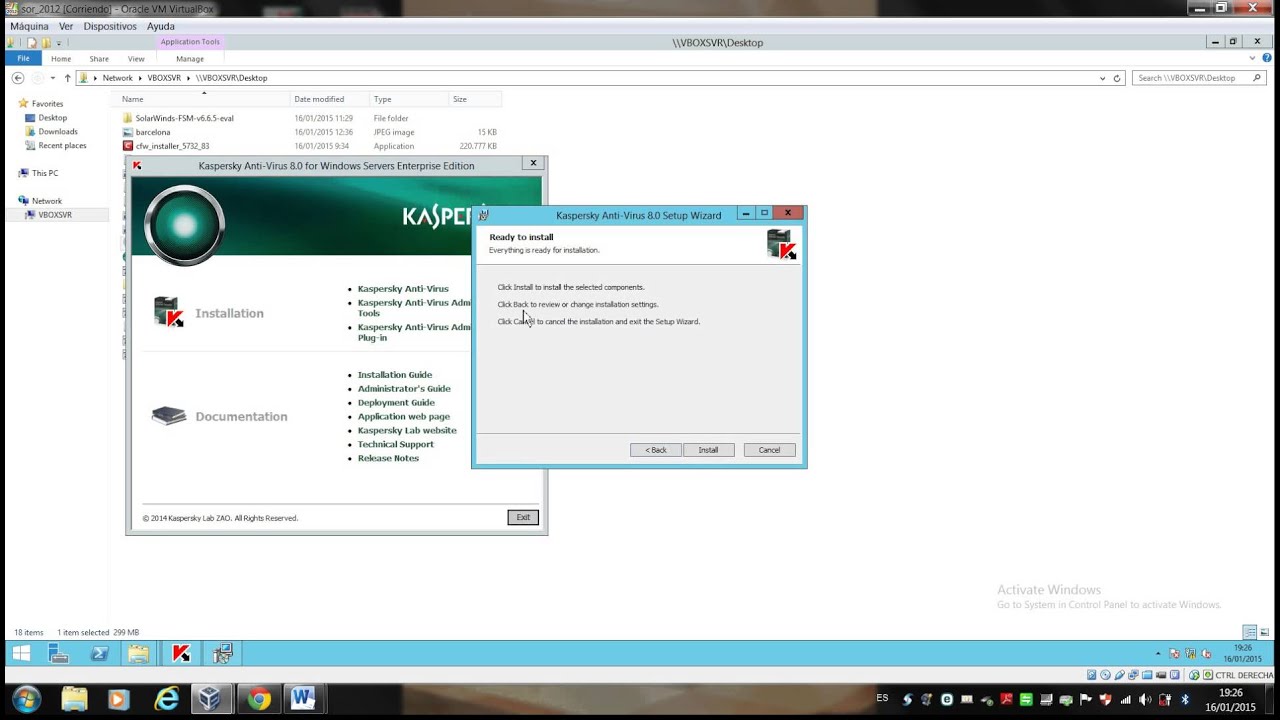Select Desktop in Favorites
Image resolution: width=1280 pixels, height=720 pixels.
point(52,118)
